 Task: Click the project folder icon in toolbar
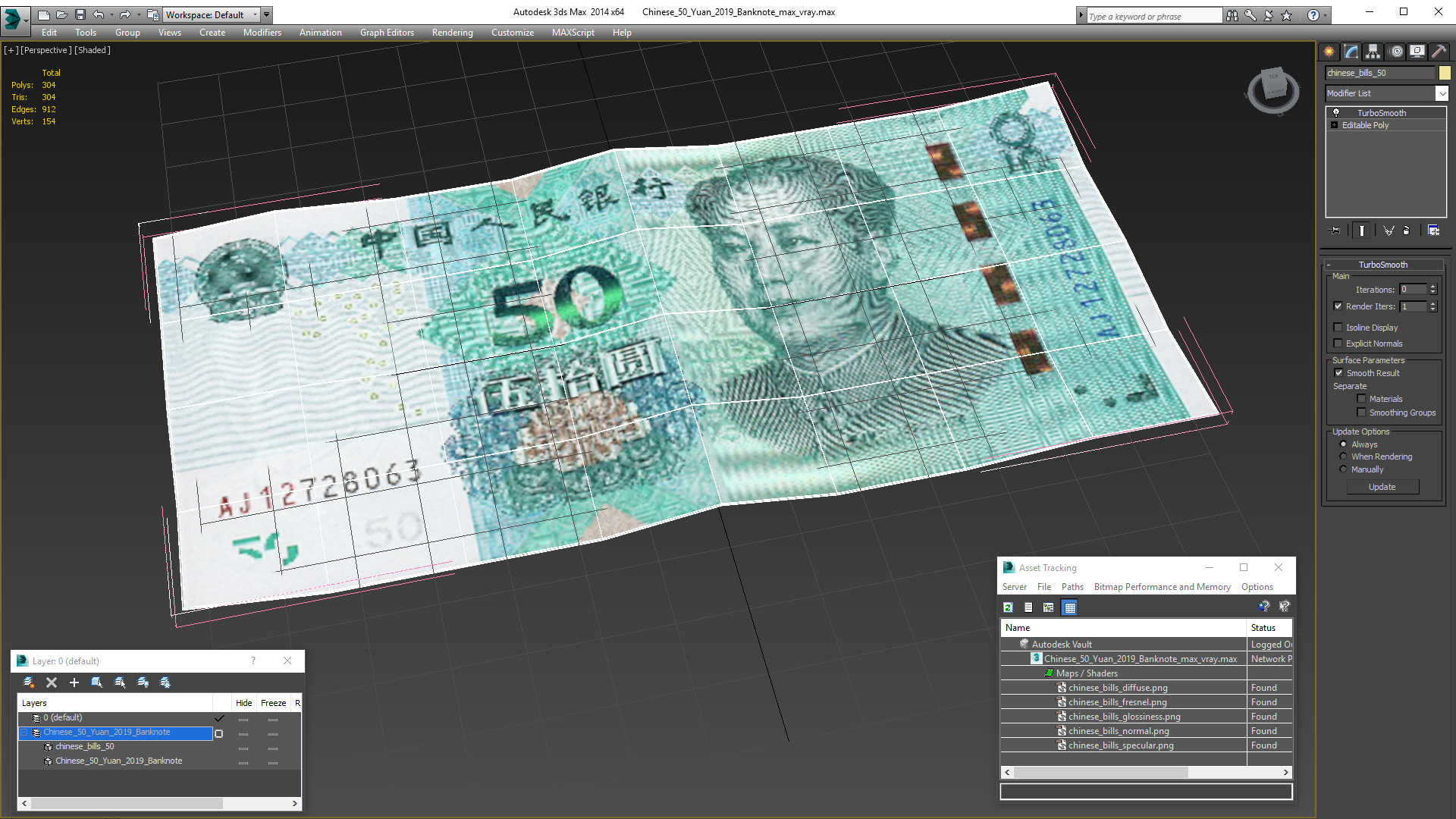point(152,14)
